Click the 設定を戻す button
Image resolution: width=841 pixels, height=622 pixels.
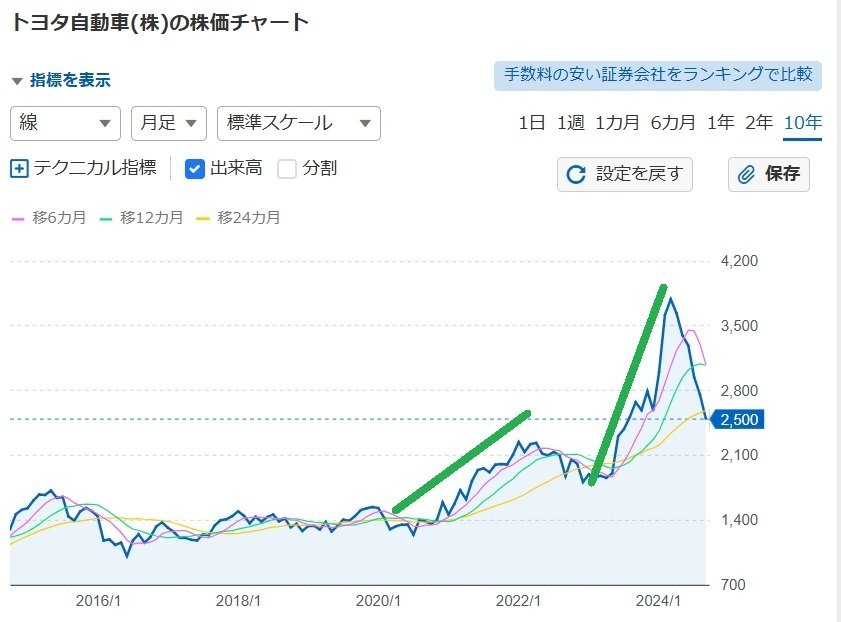click(625, 174)
